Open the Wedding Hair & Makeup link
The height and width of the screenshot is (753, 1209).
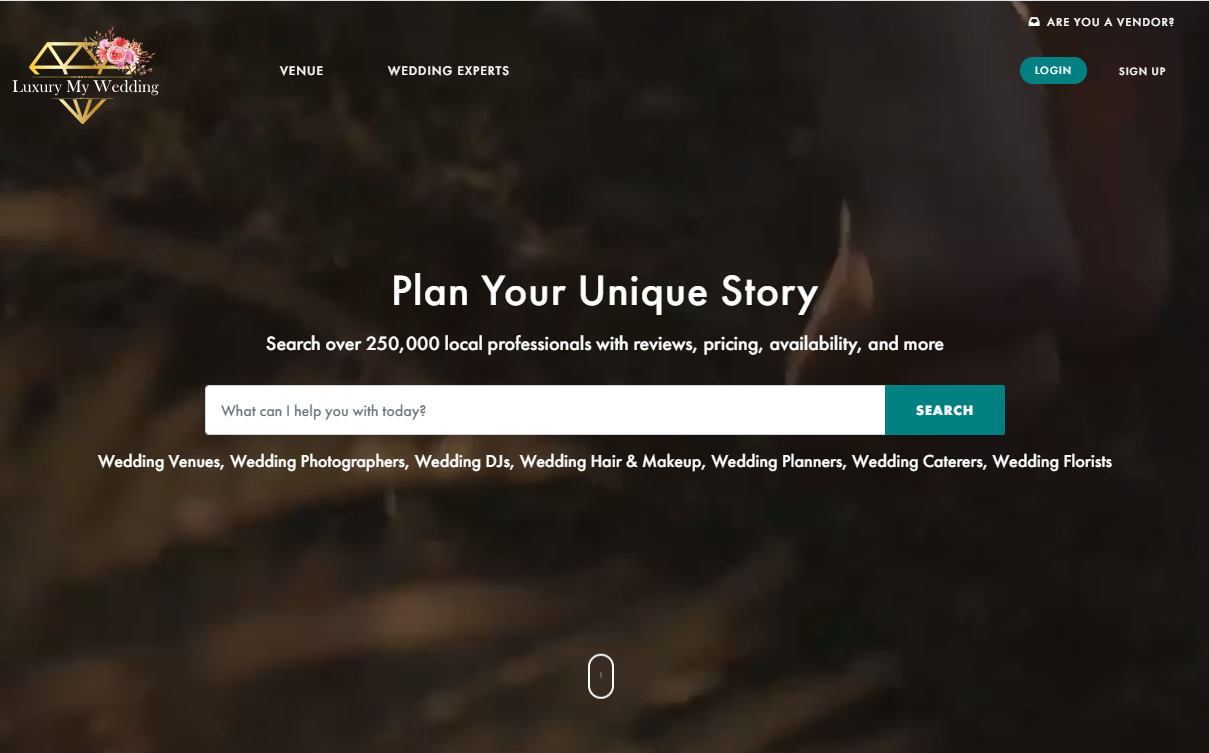point(611,462)
